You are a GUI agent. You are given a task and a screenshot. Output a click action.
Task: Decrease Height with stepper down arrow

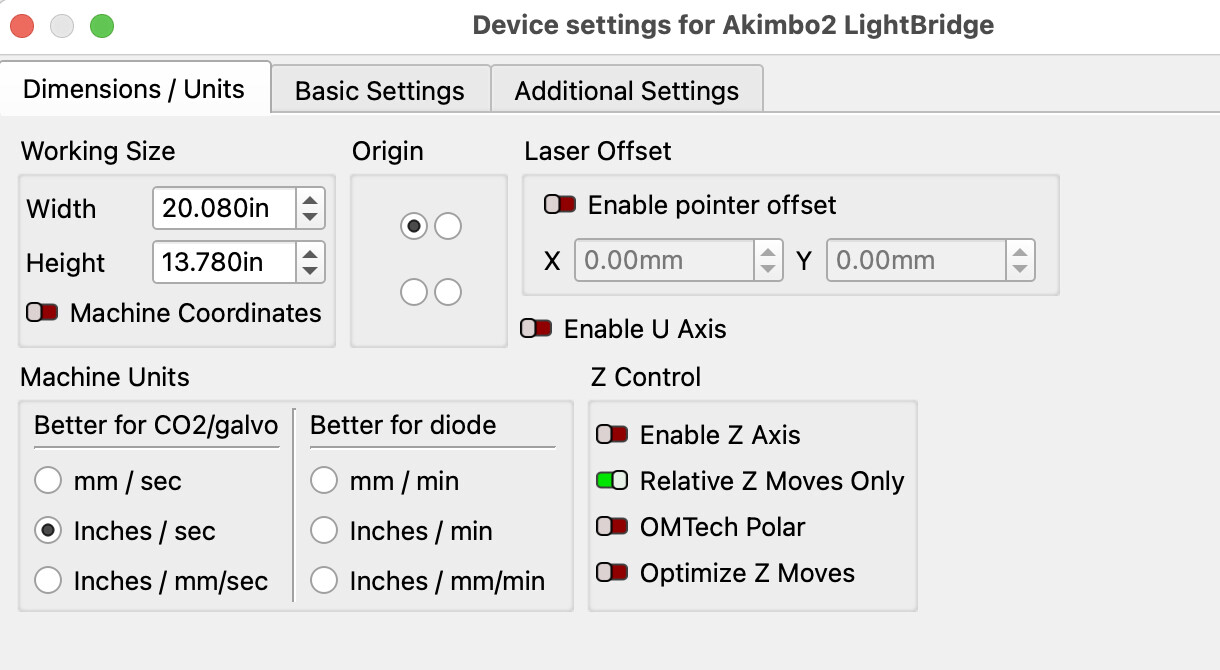tap(310, 271)
